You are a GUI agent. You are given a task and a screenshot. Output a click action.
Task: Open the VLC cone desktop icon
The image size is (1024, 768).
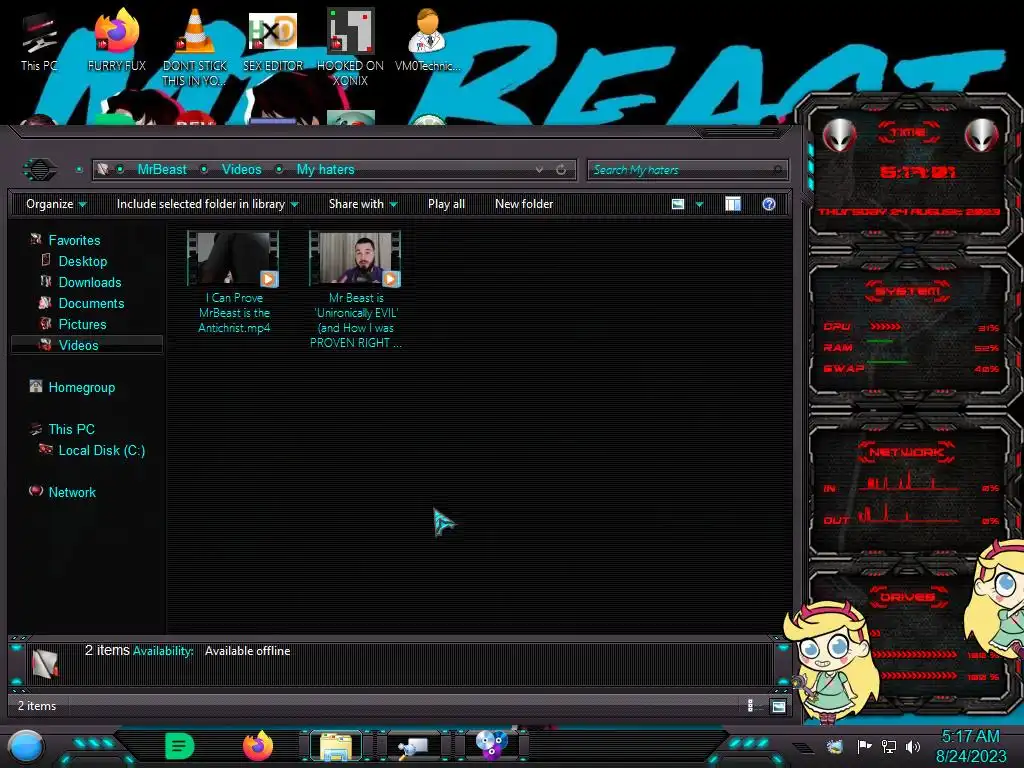(x=195, y=47)
